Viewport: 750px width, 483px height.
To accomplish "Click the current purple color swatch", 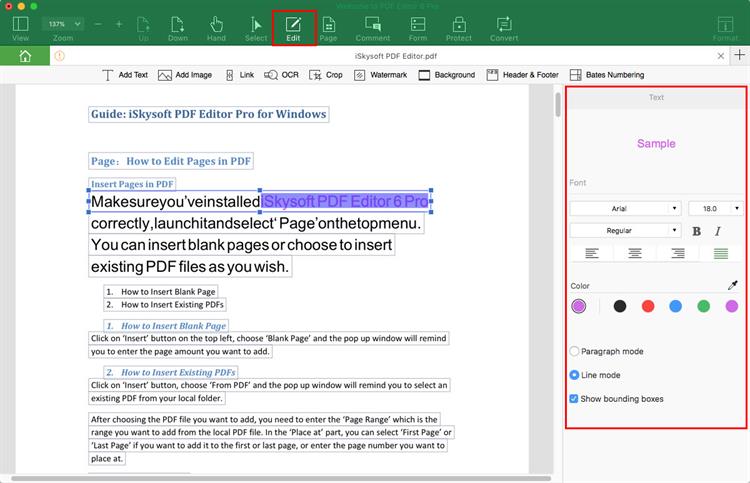I will (x=579, y=306).
